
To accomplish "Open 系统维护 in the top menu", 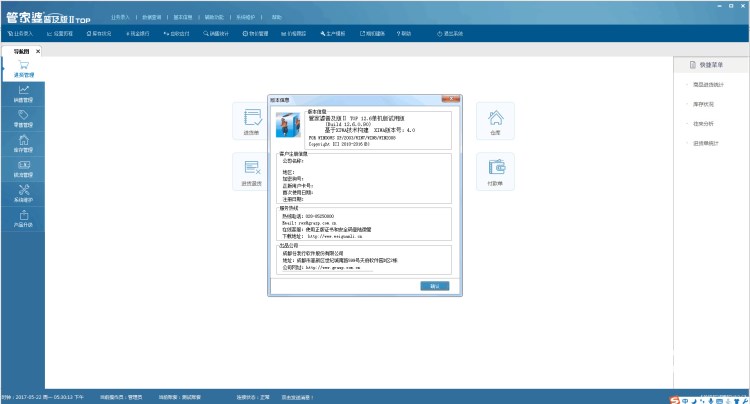I will click(246, 17).
